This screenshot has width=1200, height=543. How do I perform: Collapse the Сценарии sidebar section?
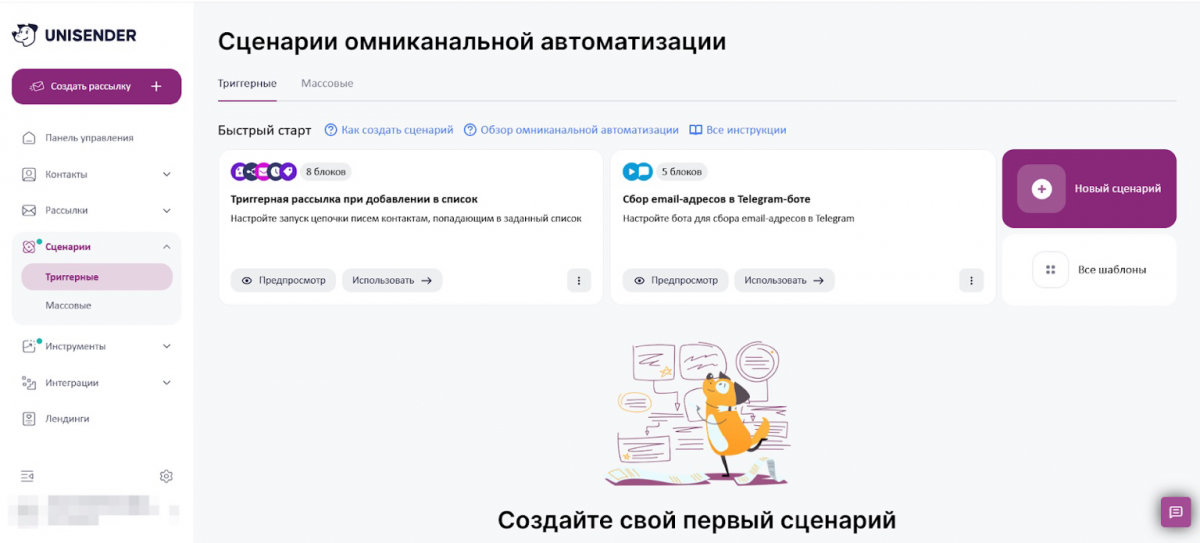(166, 247)
